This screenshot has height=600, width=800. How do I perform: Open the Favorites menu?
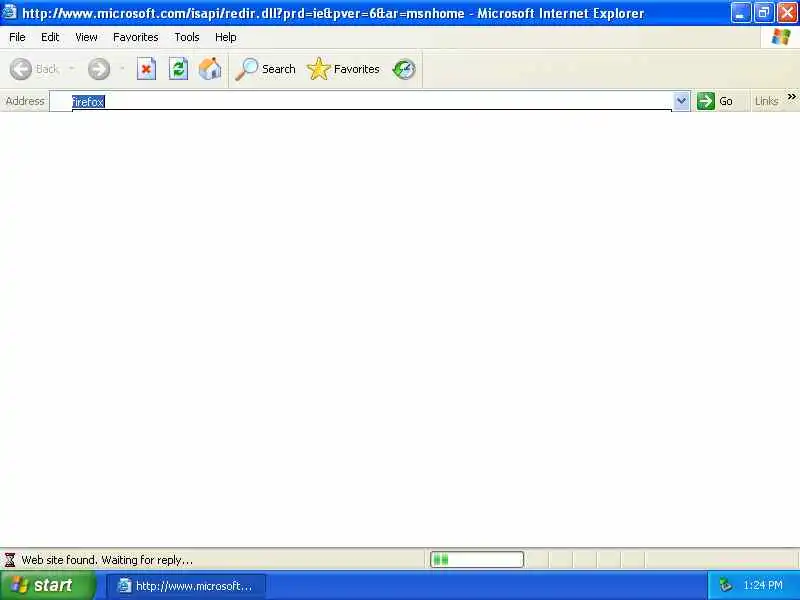click(x=136, y=37)
